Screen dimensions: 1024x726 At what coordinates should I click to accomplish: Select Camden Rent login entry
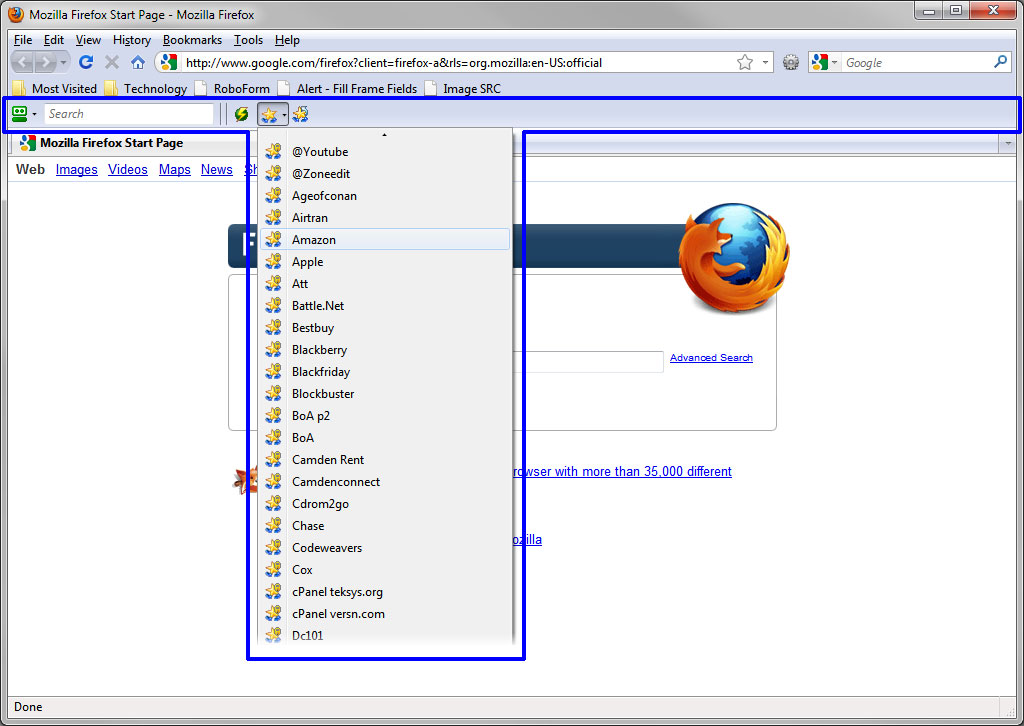pos(385,460)
